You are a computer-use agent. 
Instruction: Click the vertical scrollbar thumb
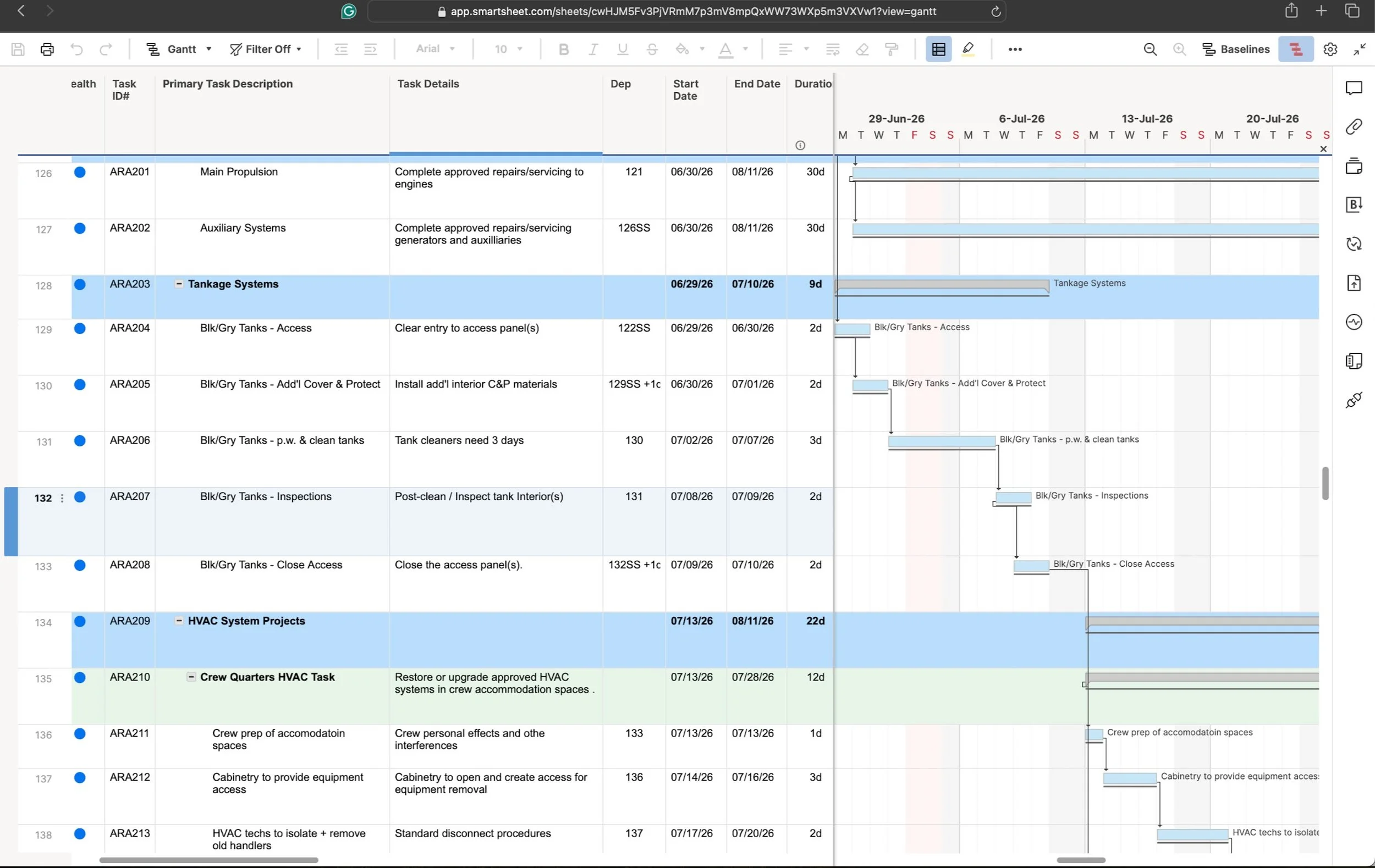point(1325,483)
